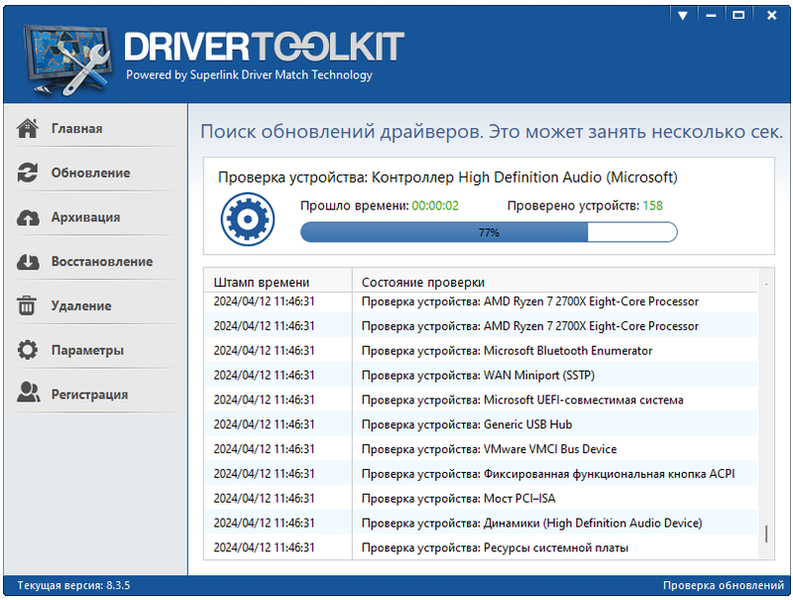Click the users icon for Регистрация
Screen dimensions: 793x600
(x=28, y=392)
